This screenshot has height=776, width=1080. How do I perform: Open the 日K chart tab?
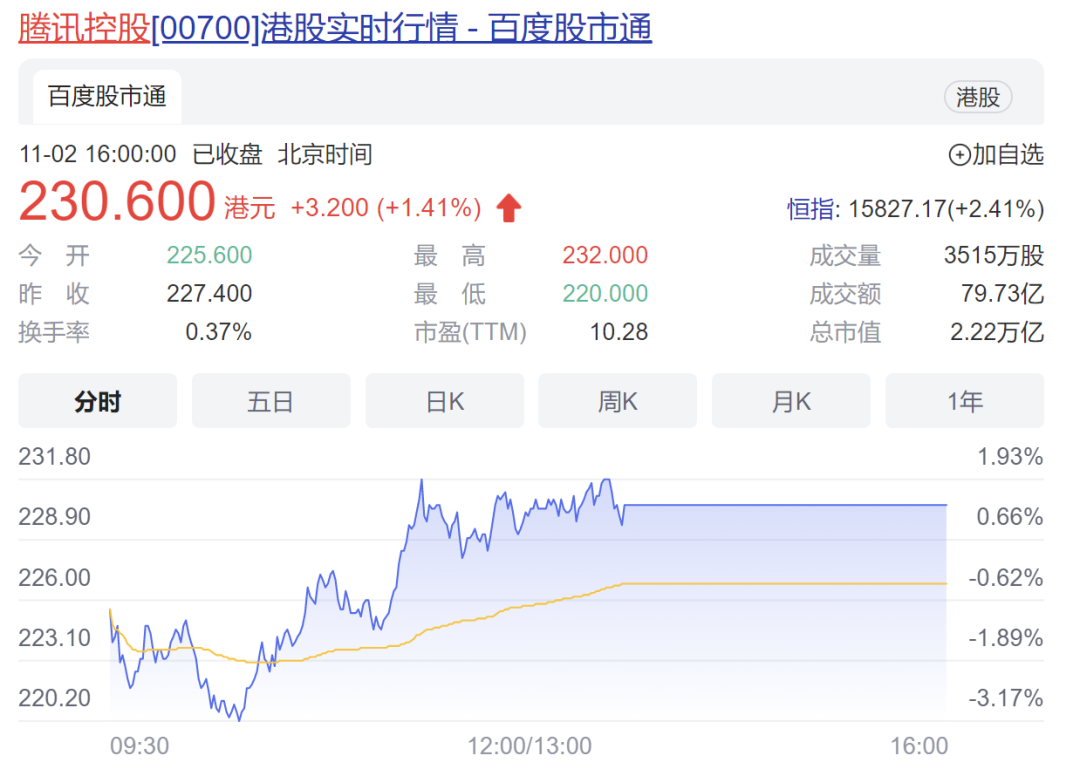[444, 401]
